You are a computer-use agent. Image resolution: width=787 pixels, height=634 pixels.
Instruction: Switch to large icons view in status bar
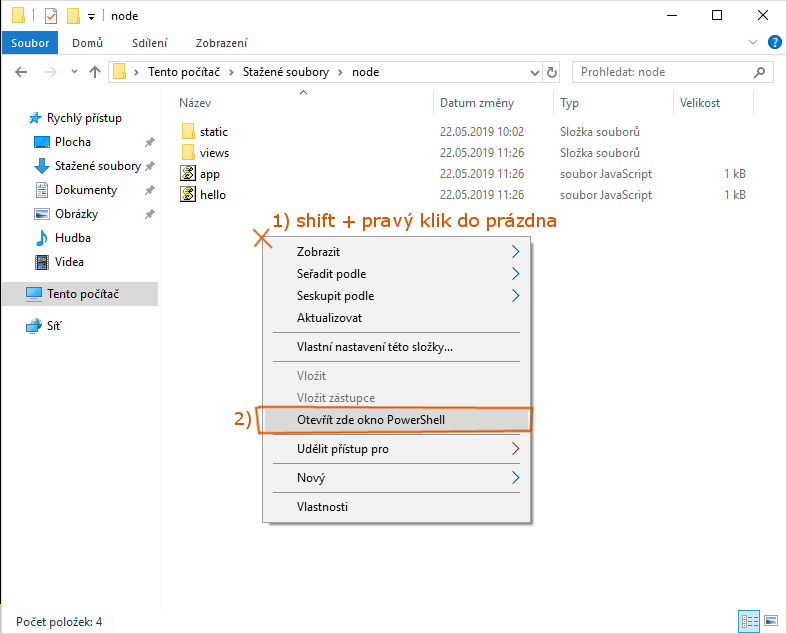[771, 621]
